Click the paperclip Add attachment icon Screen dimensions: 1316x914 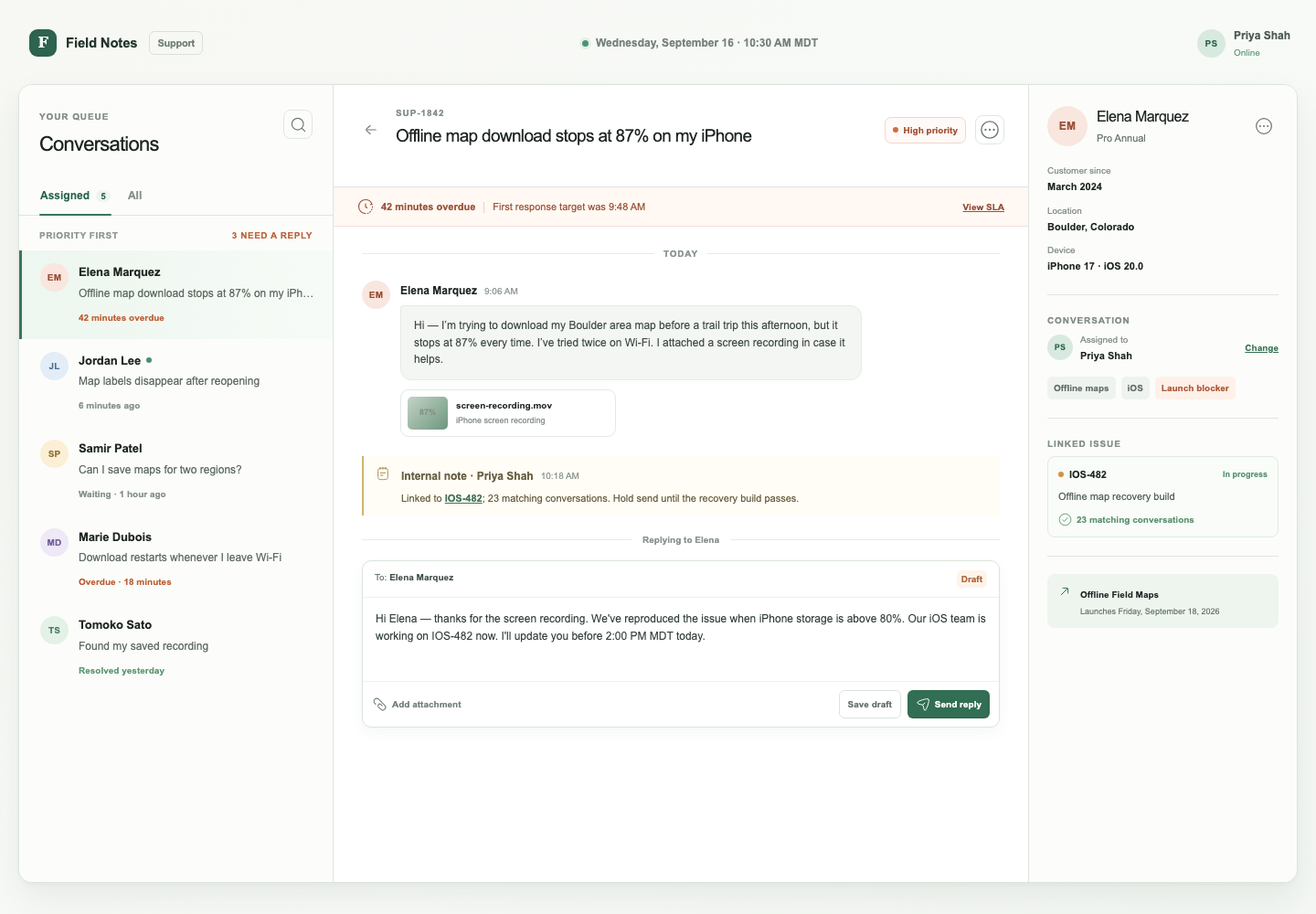pos(380,705)
